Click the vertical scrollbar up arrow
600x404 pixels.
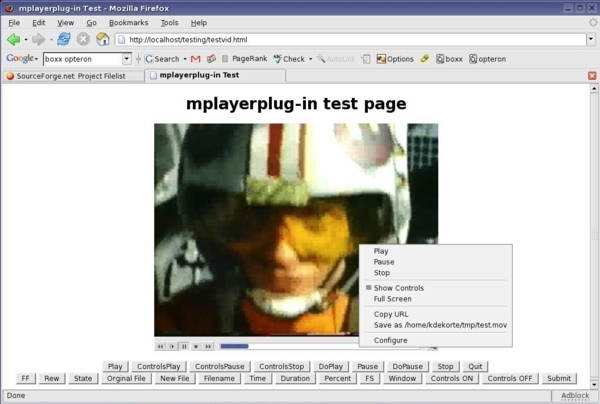point(594,89)
